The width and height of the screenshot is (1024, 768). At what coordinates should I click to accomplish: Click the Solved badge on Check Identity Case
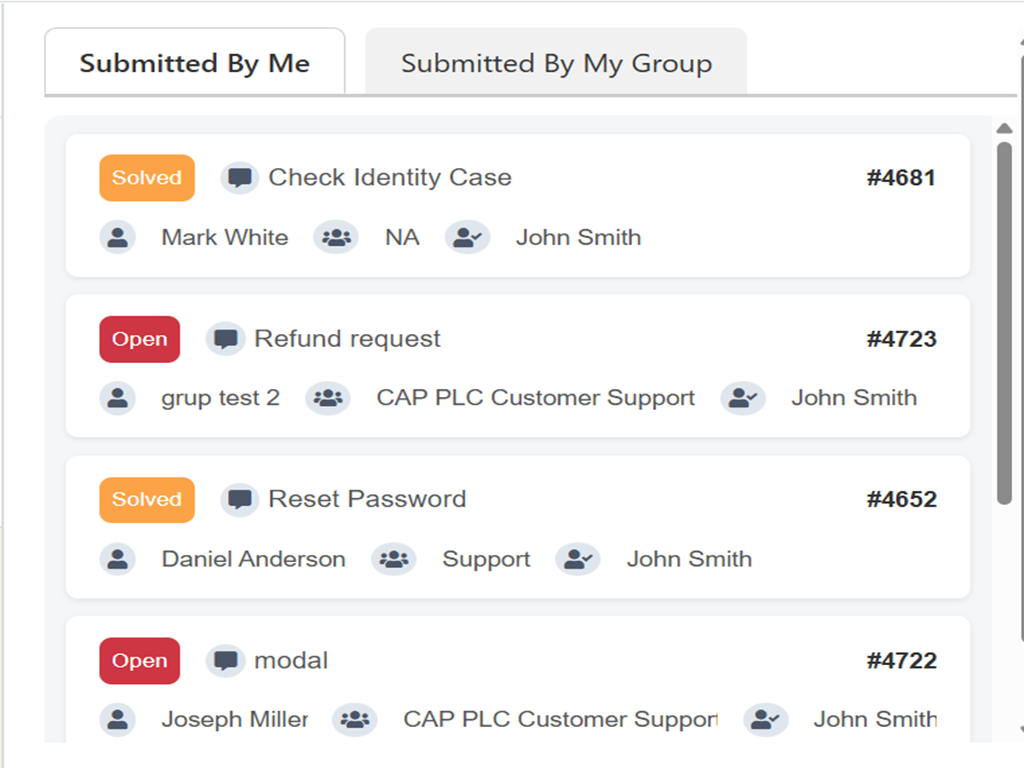[x=147, y=178]
